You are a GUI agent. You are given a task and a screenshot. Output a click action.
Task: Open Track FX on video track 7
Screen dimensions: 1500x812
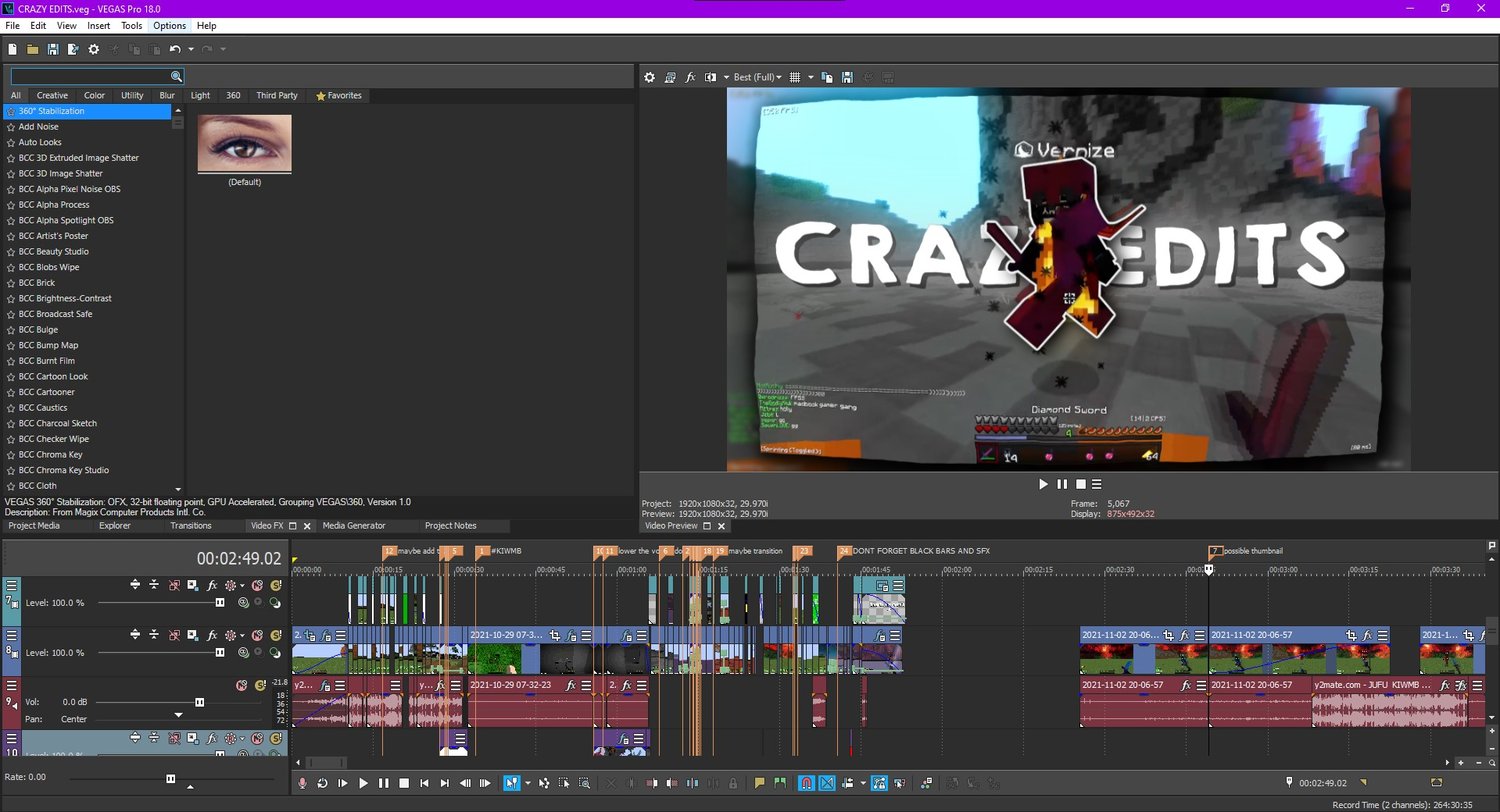[x=212, y=585]
